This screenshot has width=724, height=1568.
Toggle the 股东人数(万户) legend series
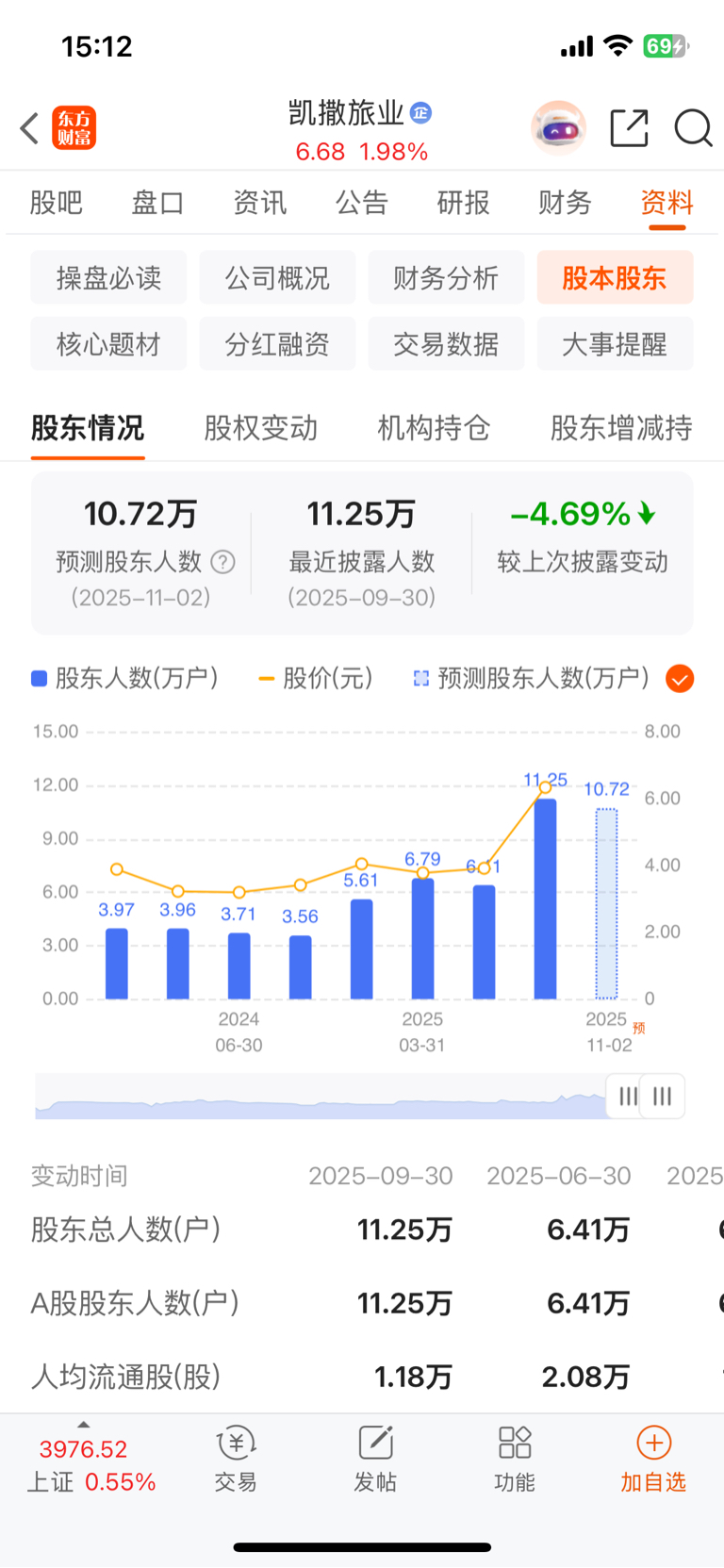(124, 678)
